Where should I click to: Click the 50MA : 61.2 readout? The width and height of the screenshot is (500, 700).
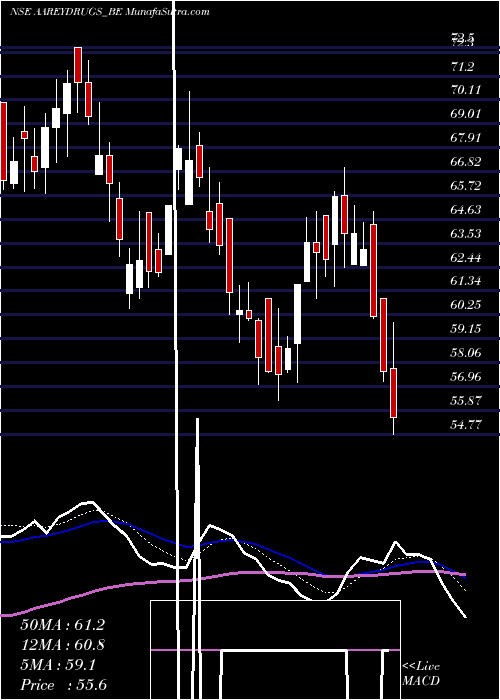pos(62,625)
